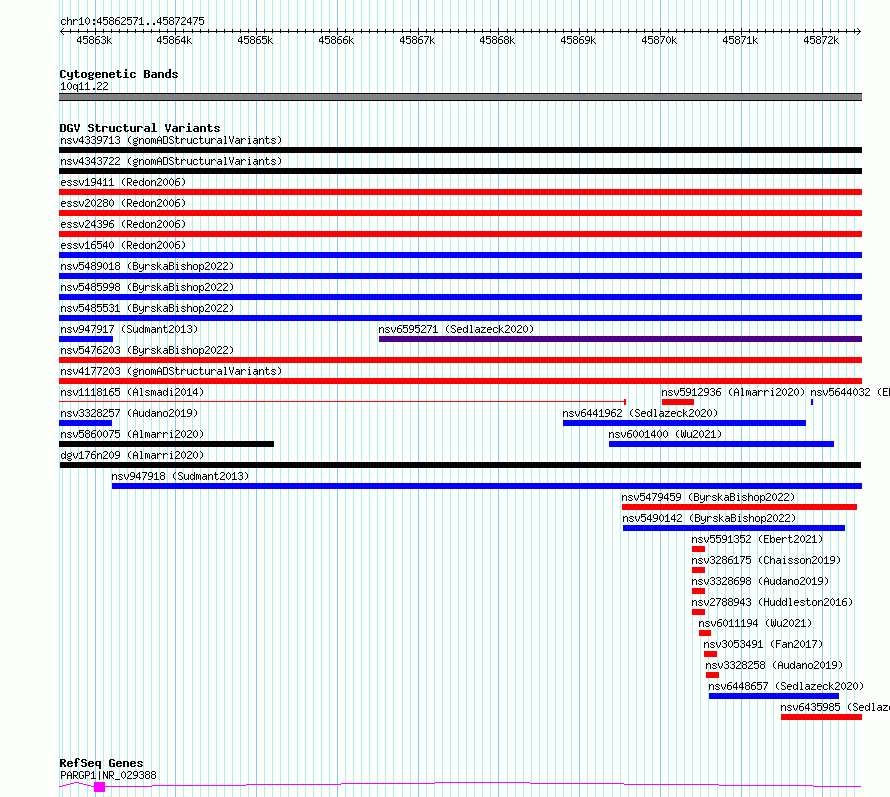
Task: Open the nsv5479459 (ByrskaBishop2022) label
Action: (708, 497)
